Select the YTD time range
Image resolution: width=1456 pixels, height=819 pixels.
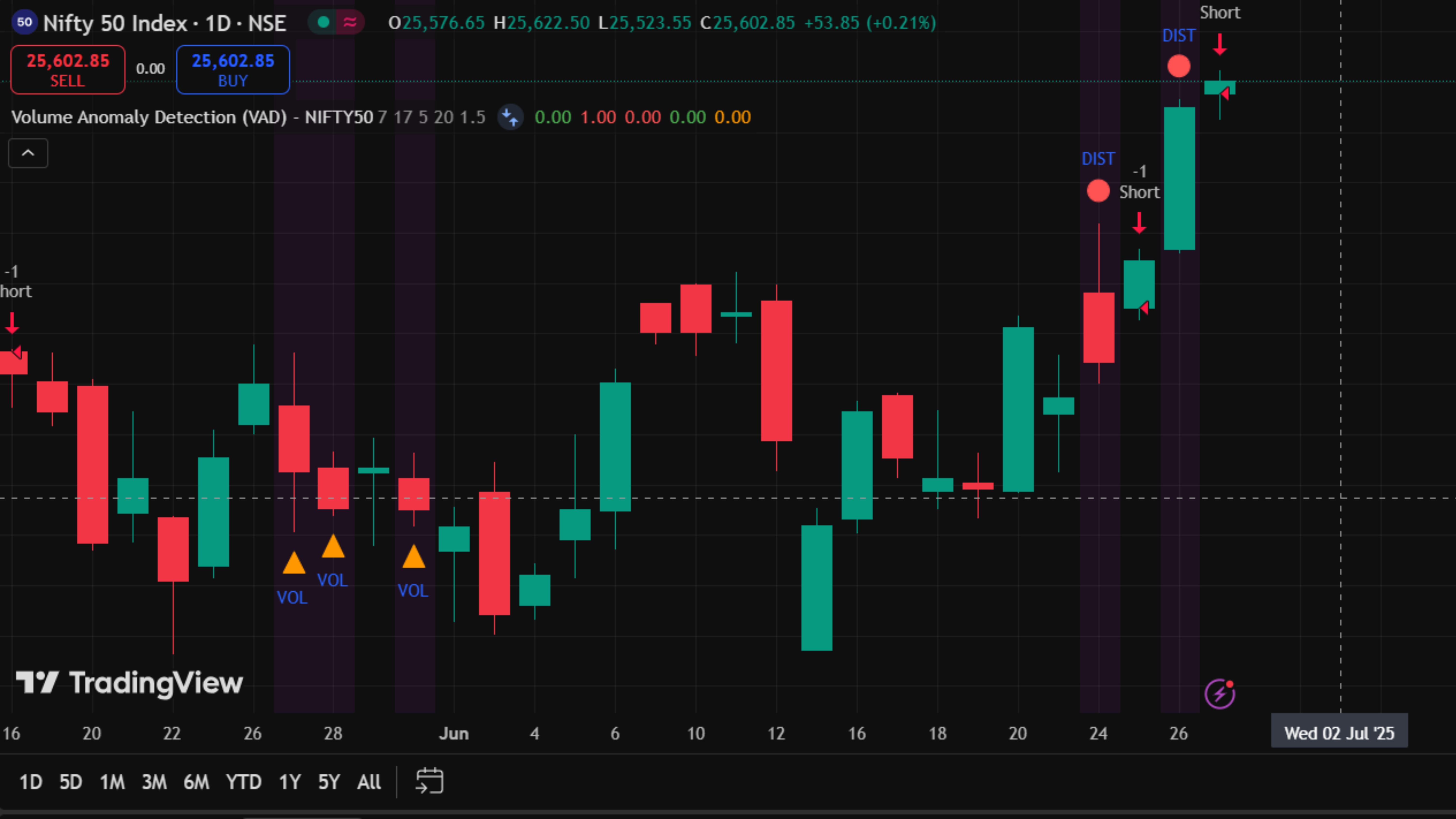coord(244,782)
